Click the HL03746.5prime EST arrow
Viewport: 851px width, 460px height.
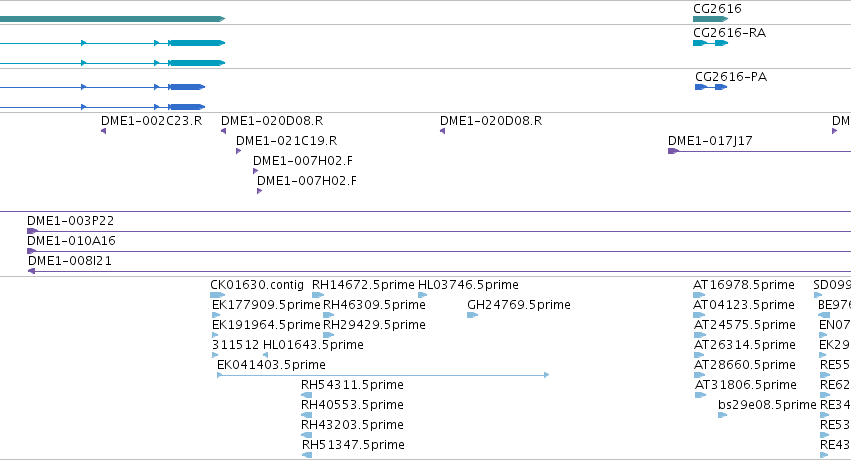(422, 295)
